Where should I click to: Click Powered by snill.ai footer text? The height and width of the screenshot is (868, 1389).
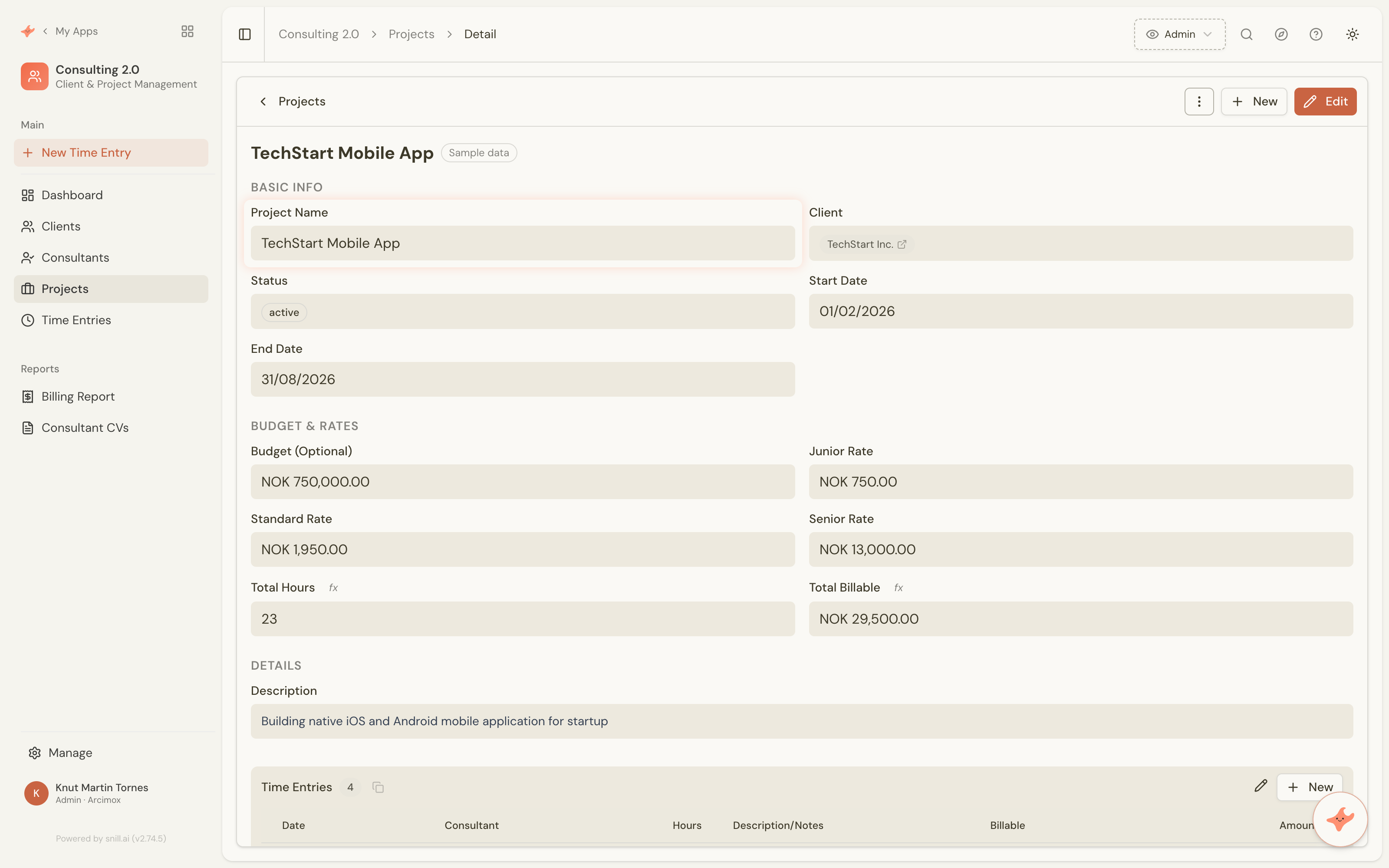111,838
